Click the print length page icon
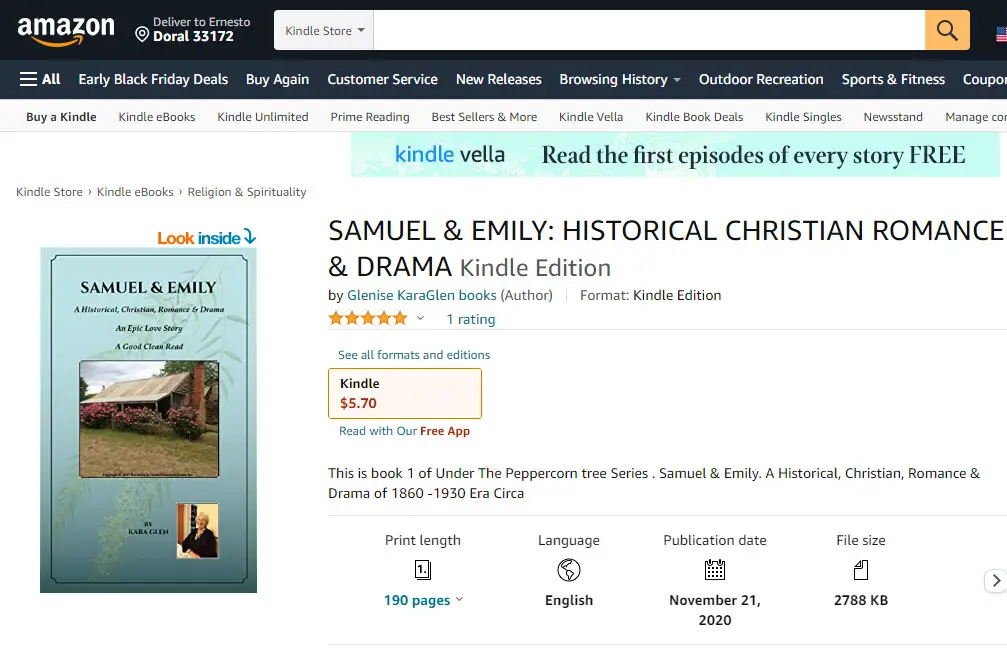The image size is (1007, 655). coord(423,570)
